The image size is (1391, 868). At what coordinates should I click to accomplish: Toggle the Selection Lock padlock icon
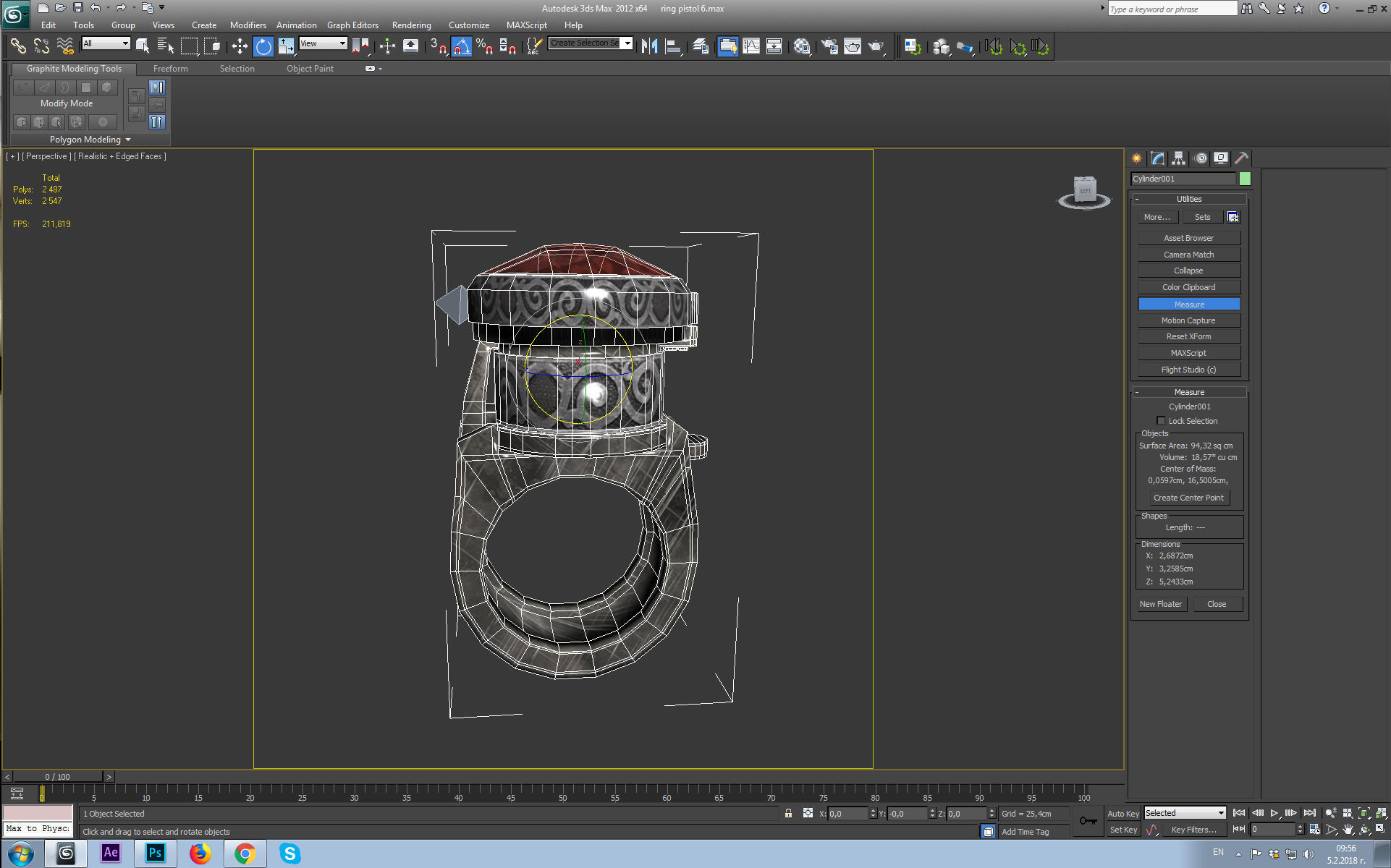(788, 814)
